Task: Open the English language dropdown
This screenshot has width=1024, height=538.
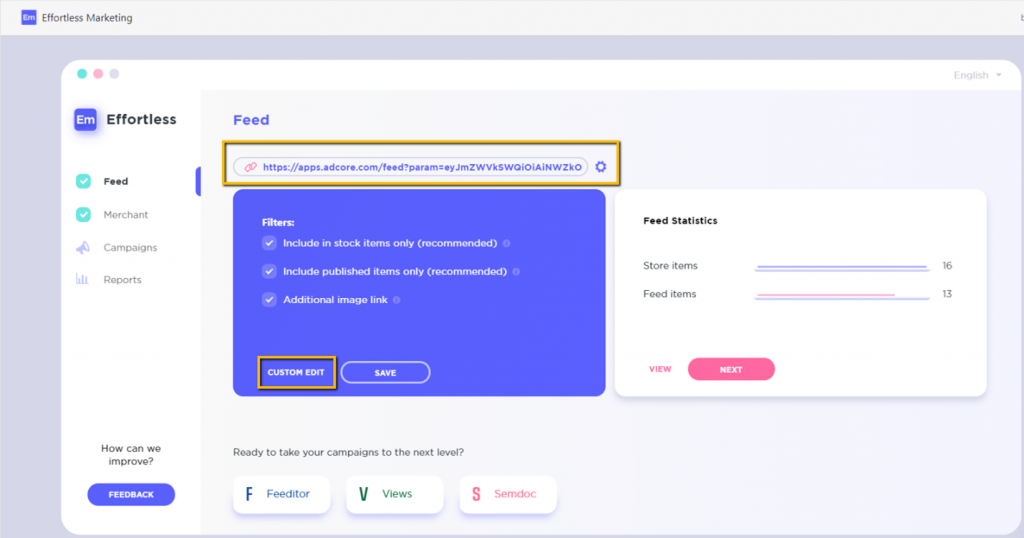Action: click(977, 75)
